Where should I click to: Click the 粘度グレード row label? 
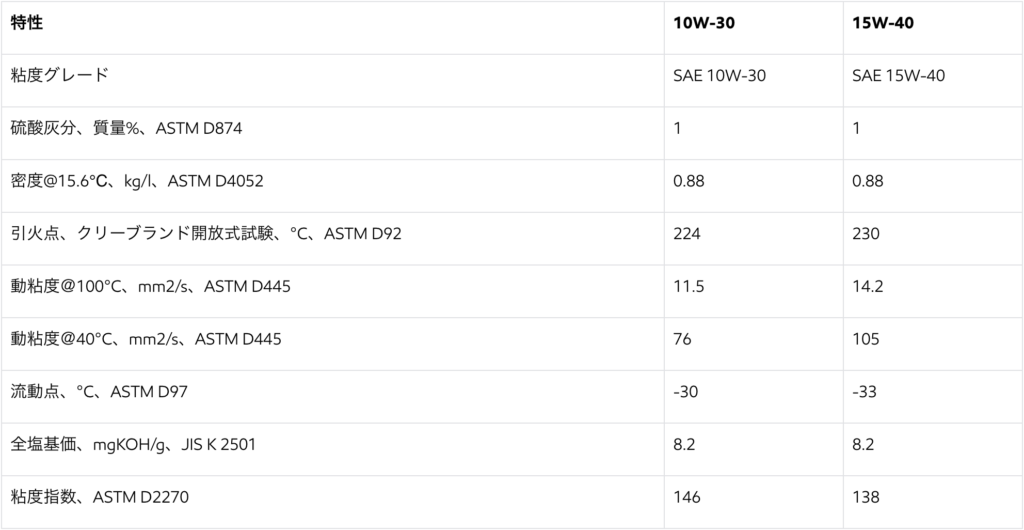point(59,75)
